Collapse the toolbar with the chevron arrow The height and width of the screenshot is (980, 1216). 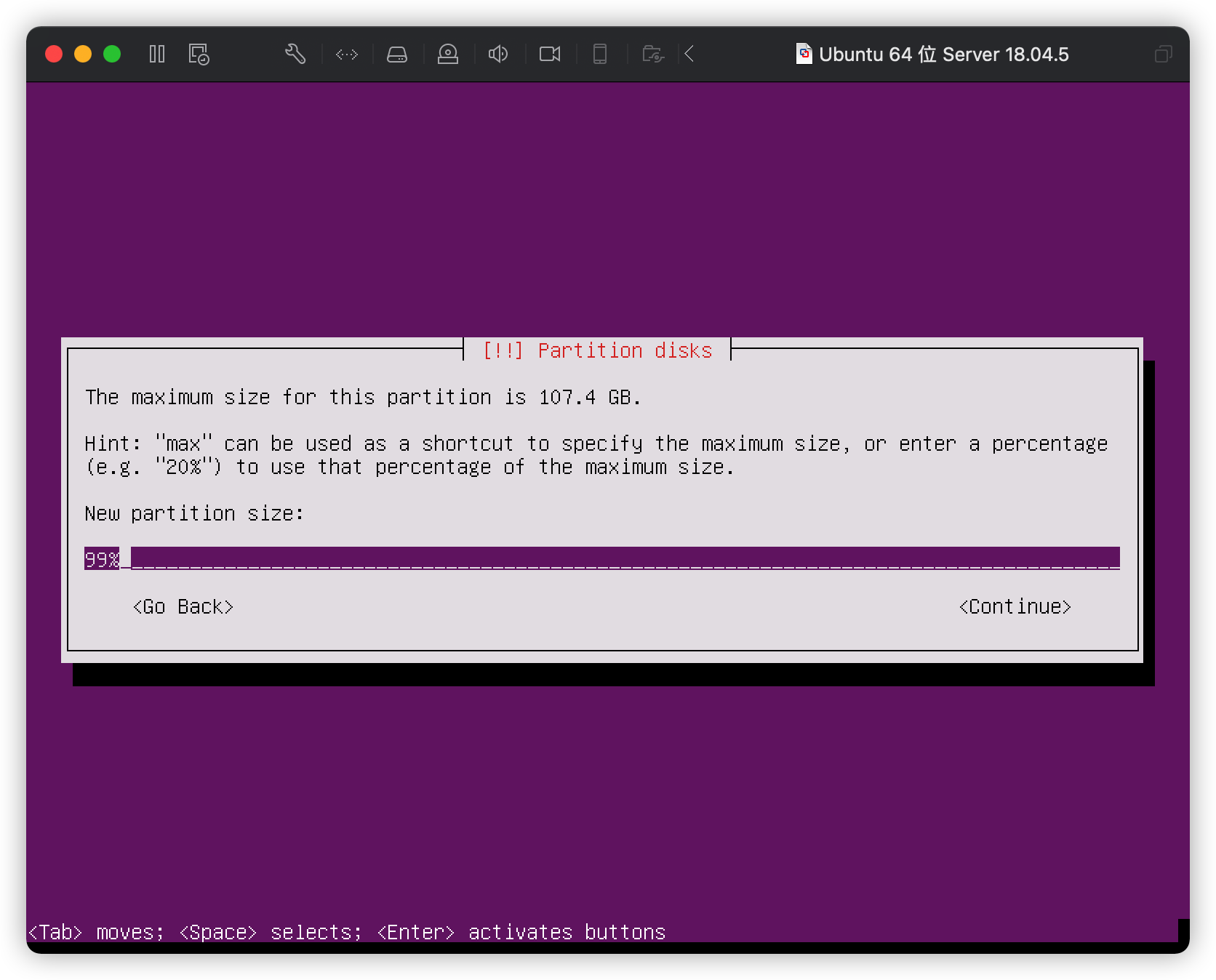(x=689, y=54)
